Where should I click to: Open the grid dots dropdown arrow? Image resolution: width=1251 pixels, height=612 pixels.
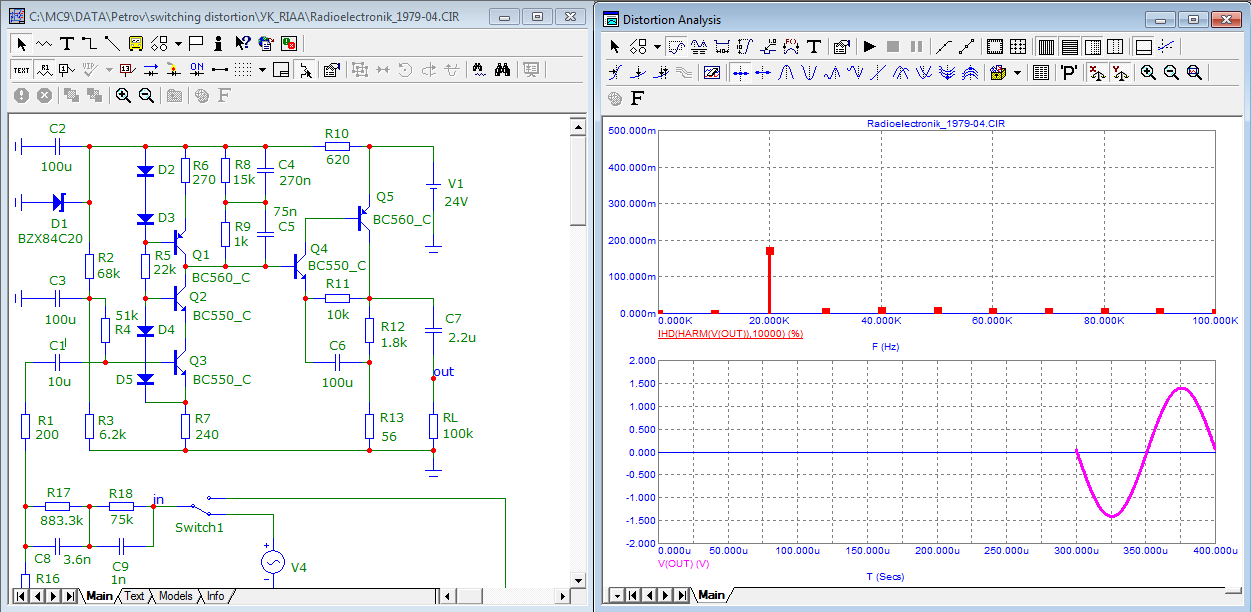click(262, 70)
